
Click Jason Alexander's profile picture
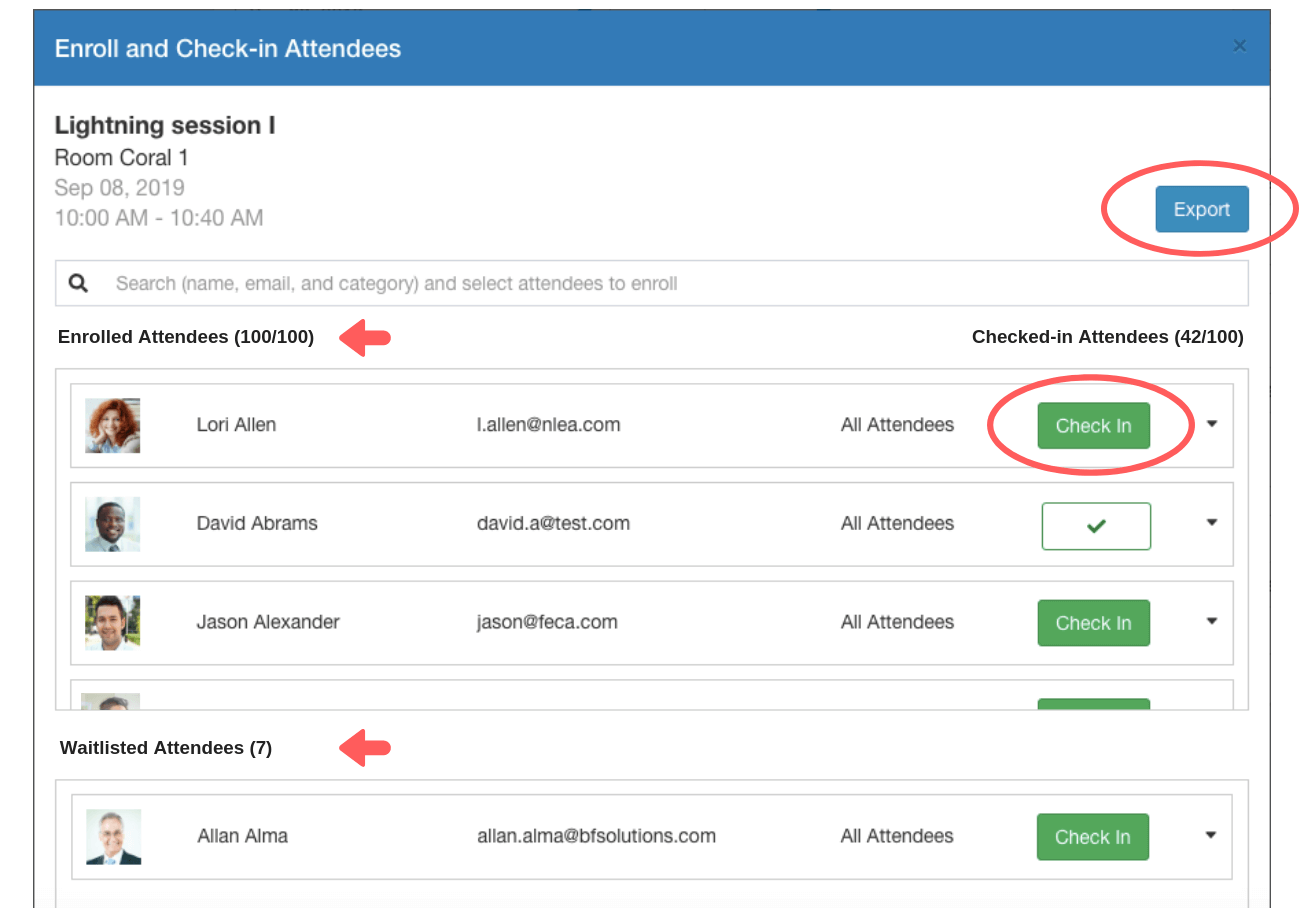tap(112, 622)
